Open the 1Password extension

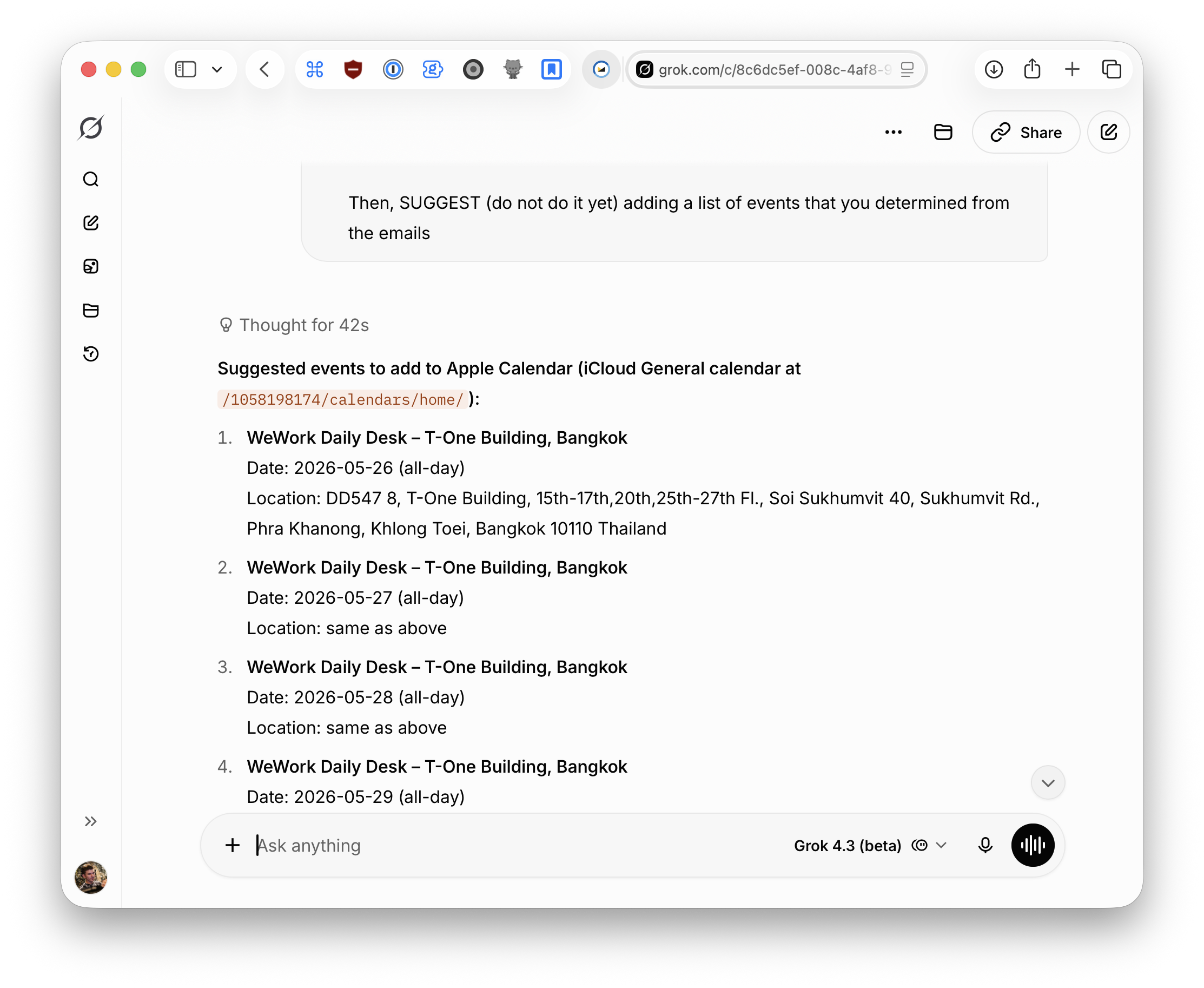(393, 69)
